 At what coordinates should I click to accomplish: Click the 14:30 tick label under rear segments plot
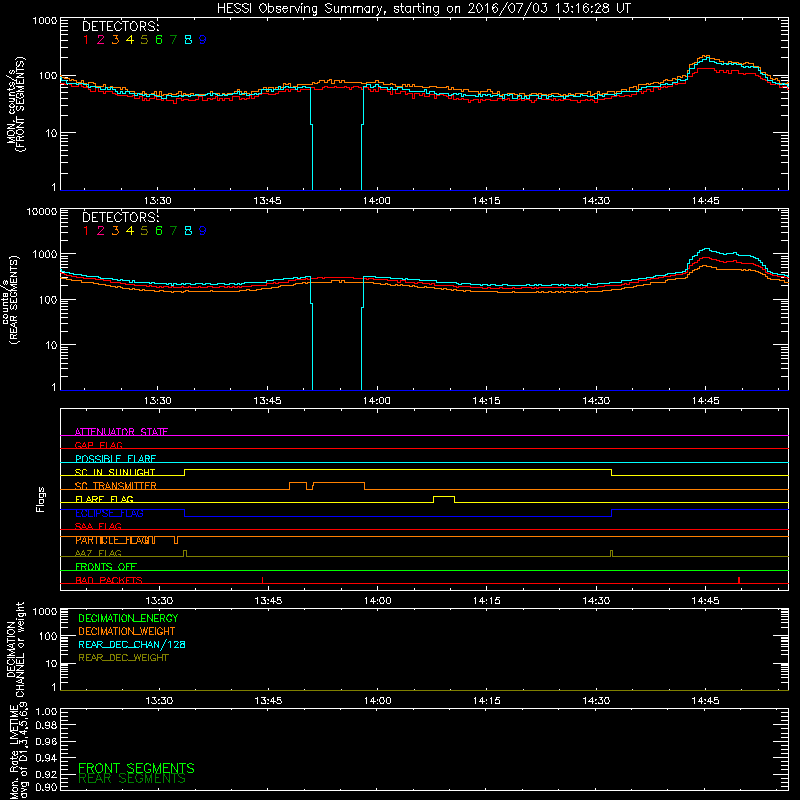(596, 401)
